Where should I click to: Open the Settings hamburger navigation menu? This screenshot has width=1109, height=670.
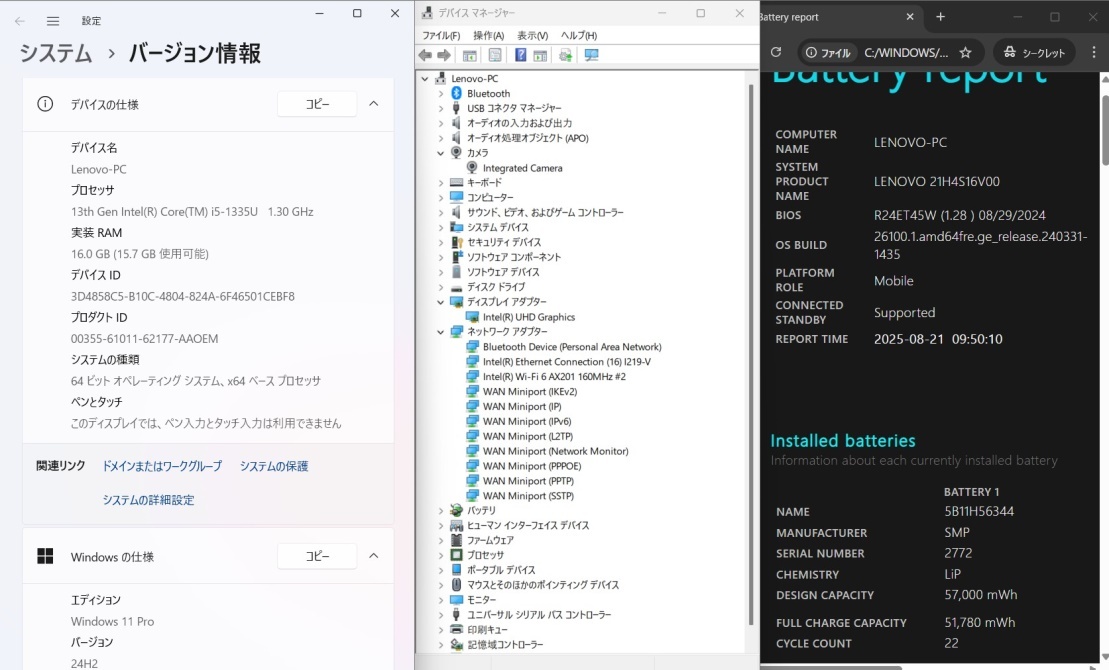(x=53, y=21)
